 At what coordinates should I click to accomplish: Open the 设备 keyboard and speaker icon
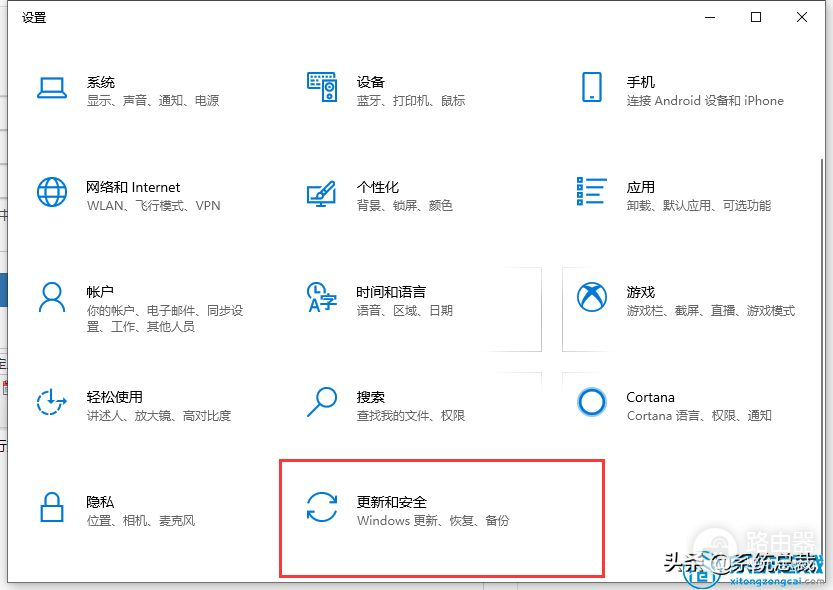(x=322, y=87)
